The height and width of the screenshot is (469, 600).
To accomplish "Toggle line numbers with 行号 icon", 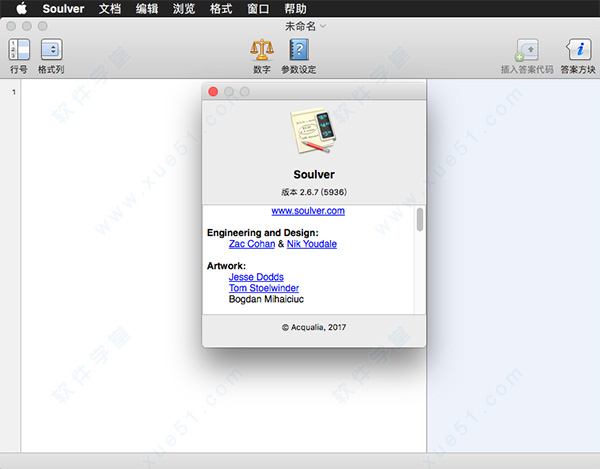I will (19, 50).
